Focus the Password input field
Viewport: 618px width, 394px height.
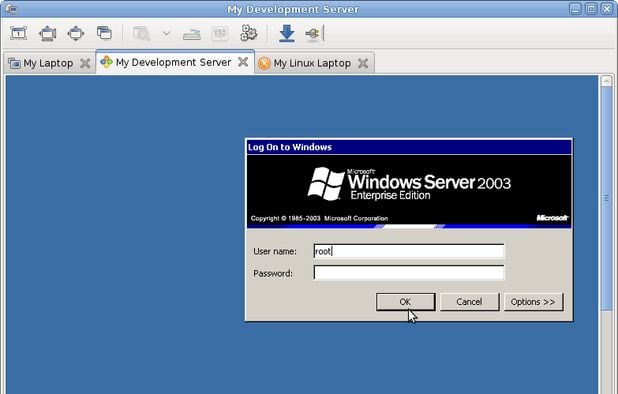coord(409,273)
